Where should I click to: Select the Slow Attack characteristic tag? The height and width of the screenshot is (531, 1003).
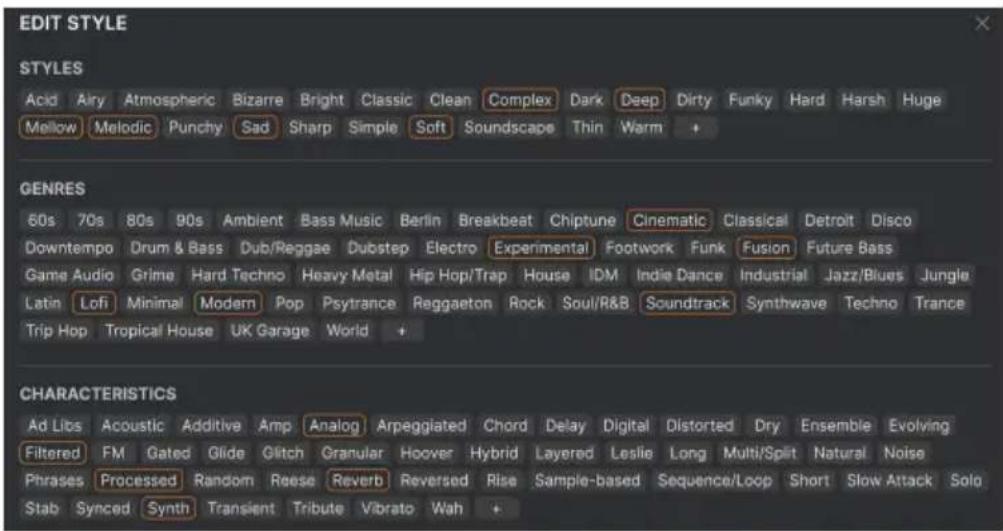(889, 481)
